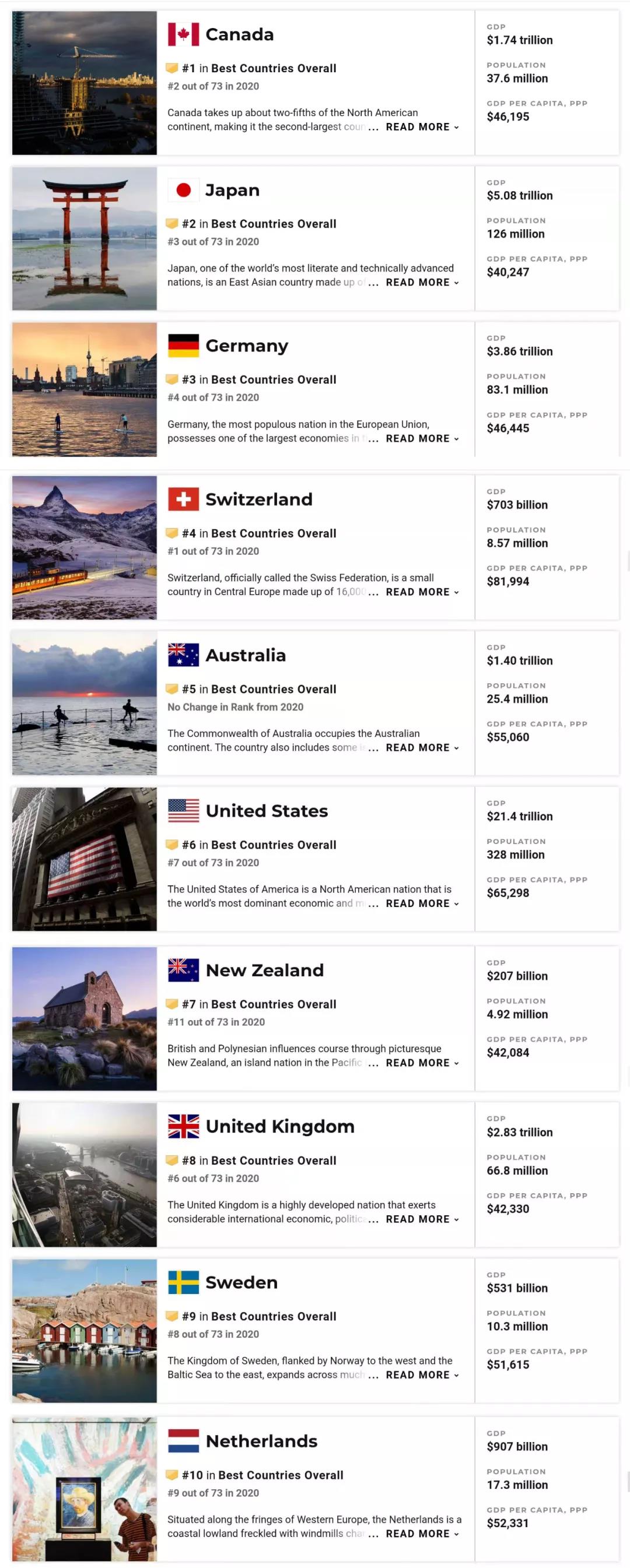The width and height of the screenshot is (630, 1568).
Task: Click the Sweden flag icon
Action: click(183, 1282)
